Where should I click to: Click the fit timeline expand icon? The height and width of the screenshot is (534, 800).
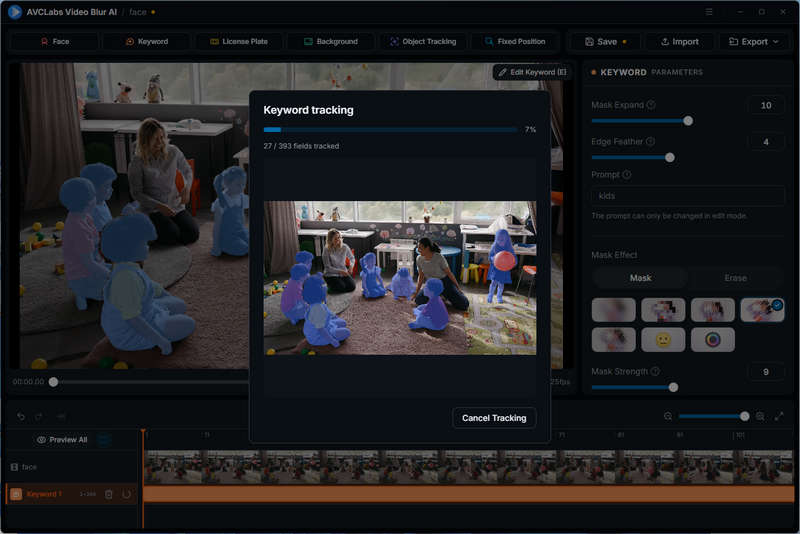click(x=779, y=416)
